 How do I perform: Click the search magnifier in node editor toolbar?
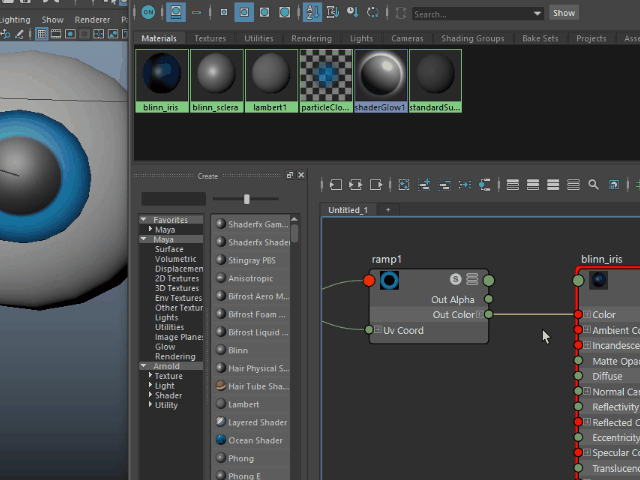593,185
